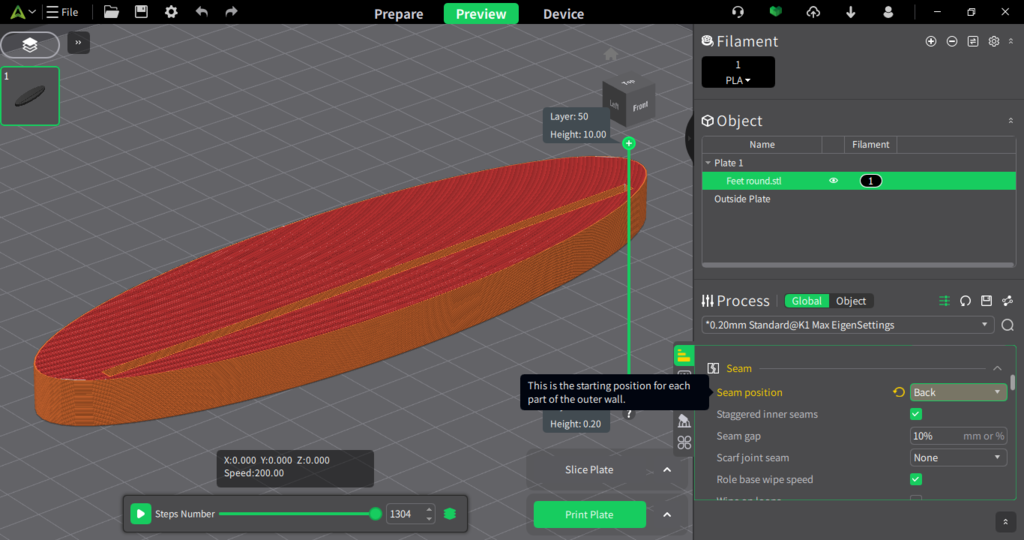Screen dimensions: 1024x540
Task: Click Print Plate button
Action: (589, 515)
